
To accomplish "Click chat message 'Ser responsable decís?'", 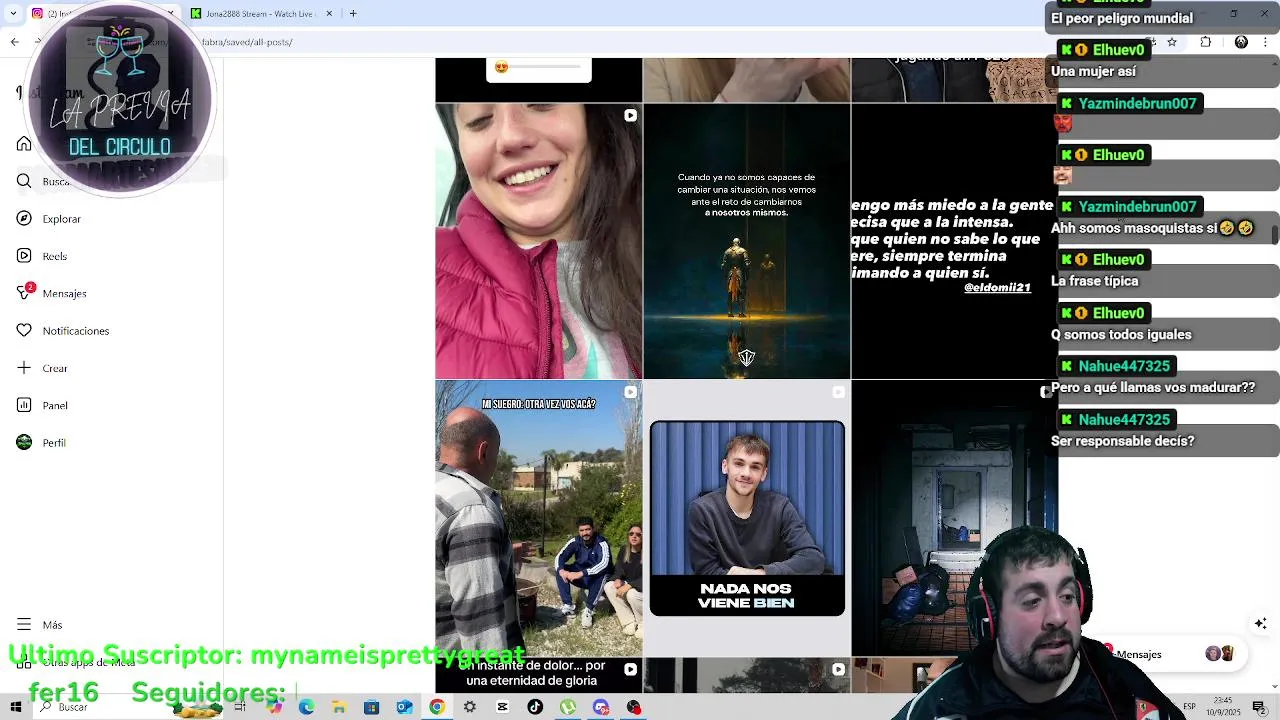I will (x=1122, y=441).
